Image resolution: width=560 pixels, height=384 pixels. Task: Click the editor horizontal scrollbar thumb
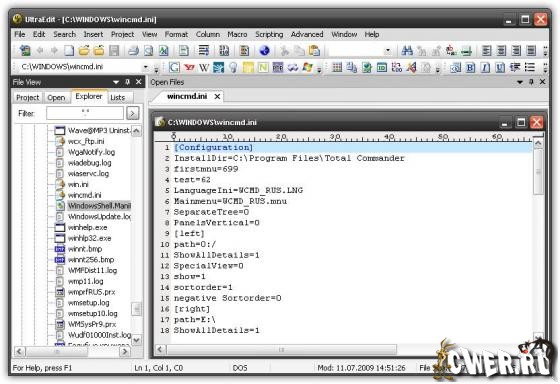coord(281,350)
